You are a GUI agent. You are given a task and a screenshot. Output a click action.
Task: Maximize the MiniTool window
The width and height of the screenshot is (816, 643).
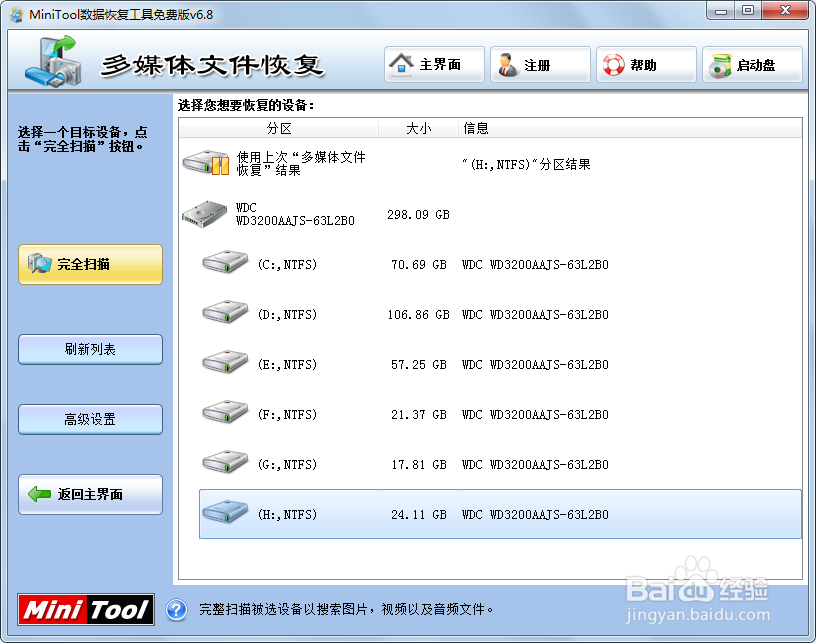coord(748,10)
